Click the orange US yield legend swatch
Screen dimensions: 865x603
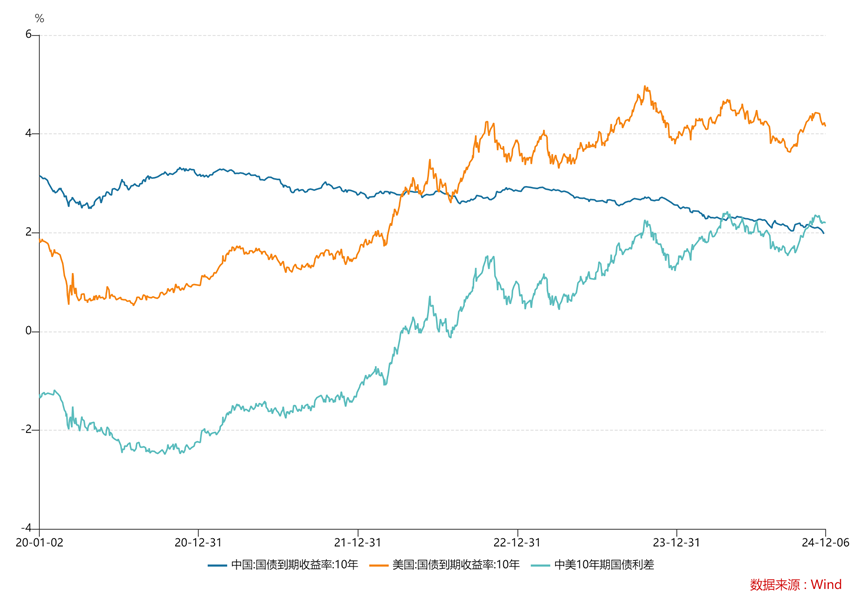(x=380, y=565)
